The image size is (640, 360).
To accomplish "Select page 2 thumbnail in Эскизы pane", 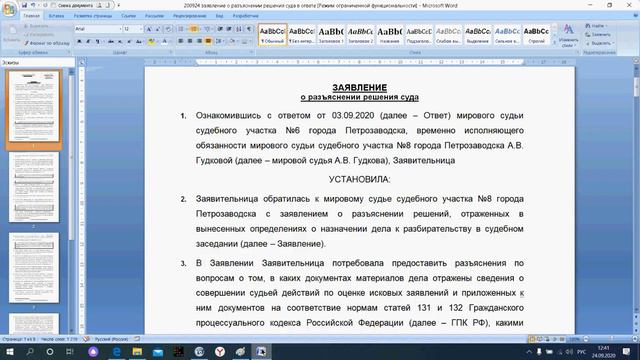I will (x=34, y=187).
